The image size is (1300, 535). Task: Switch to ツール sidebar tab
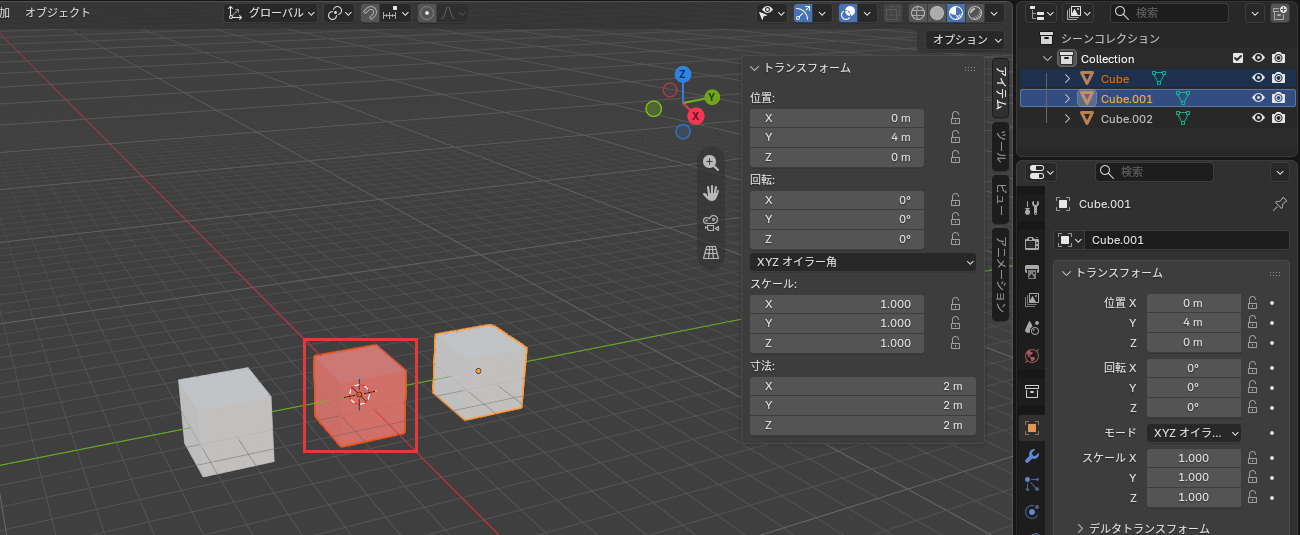(999, 146)
